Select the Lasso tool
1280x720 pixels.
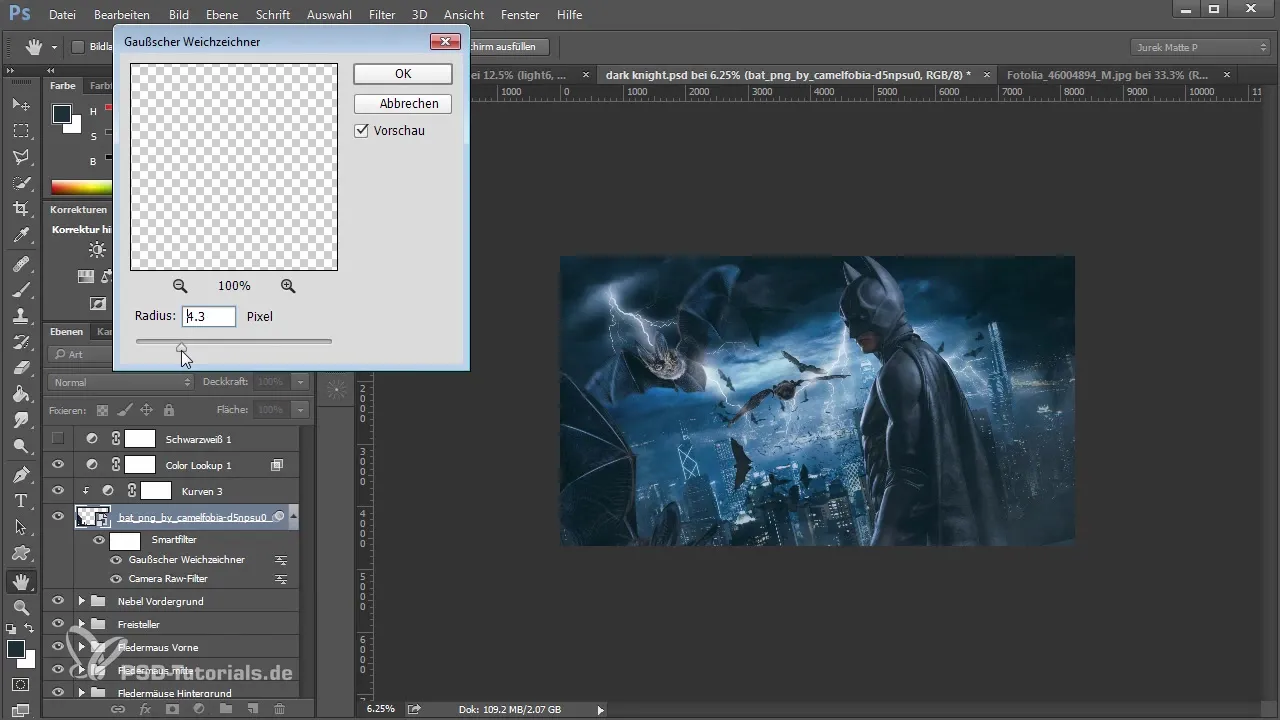pyautogui.click(x=20, y=157)
